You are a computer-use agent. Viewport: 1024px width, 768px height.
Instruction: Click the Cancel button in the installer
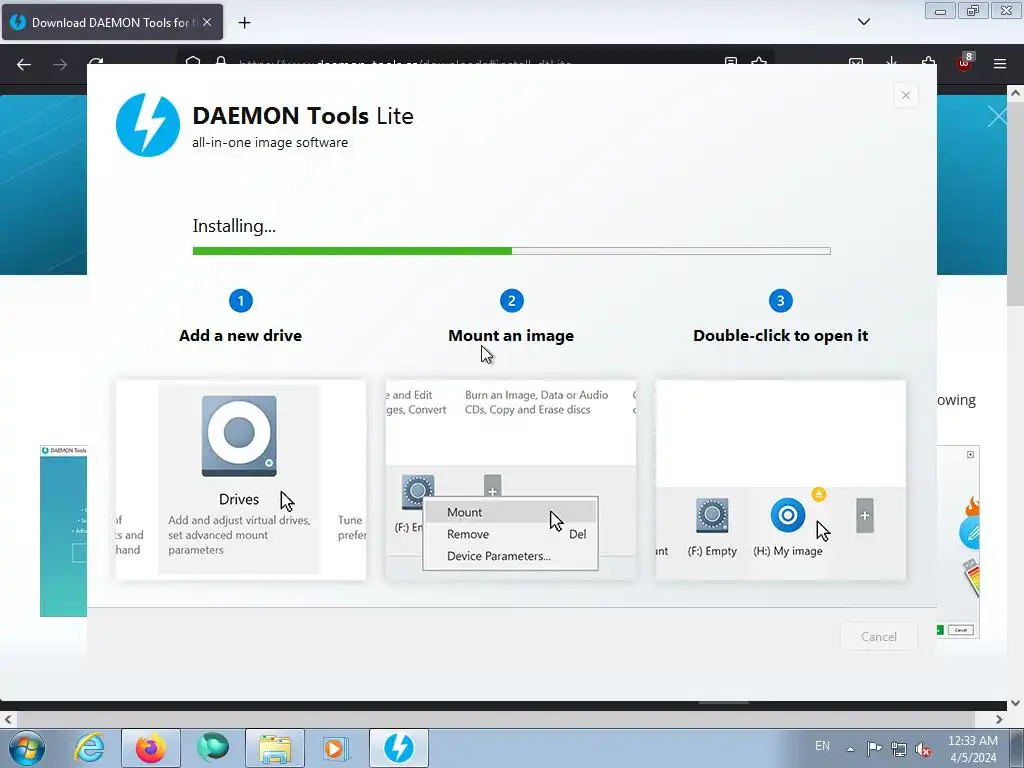coord(878,636)
